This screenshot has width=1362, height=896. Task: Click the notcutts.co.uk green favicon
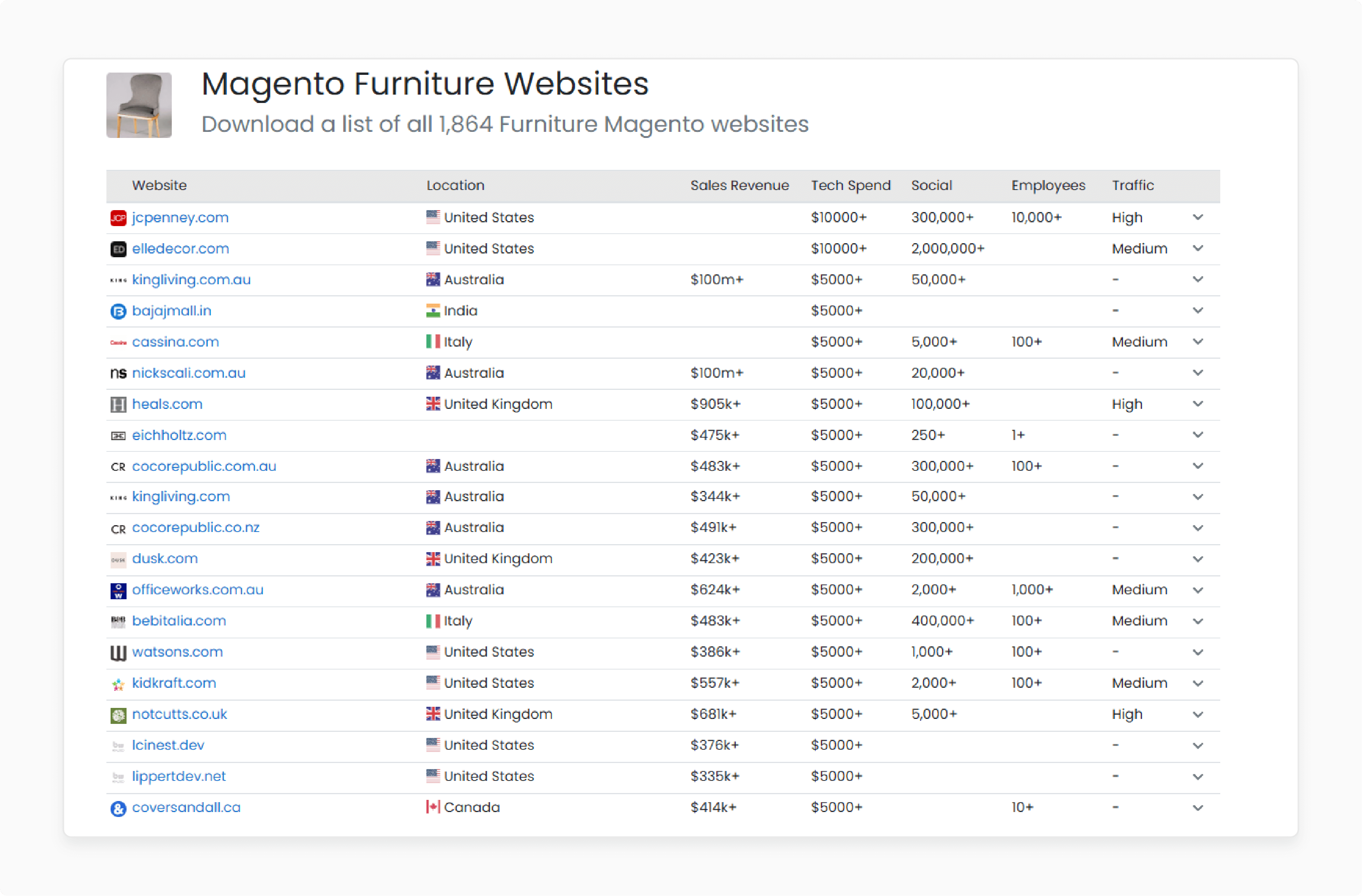pos(118,715)
